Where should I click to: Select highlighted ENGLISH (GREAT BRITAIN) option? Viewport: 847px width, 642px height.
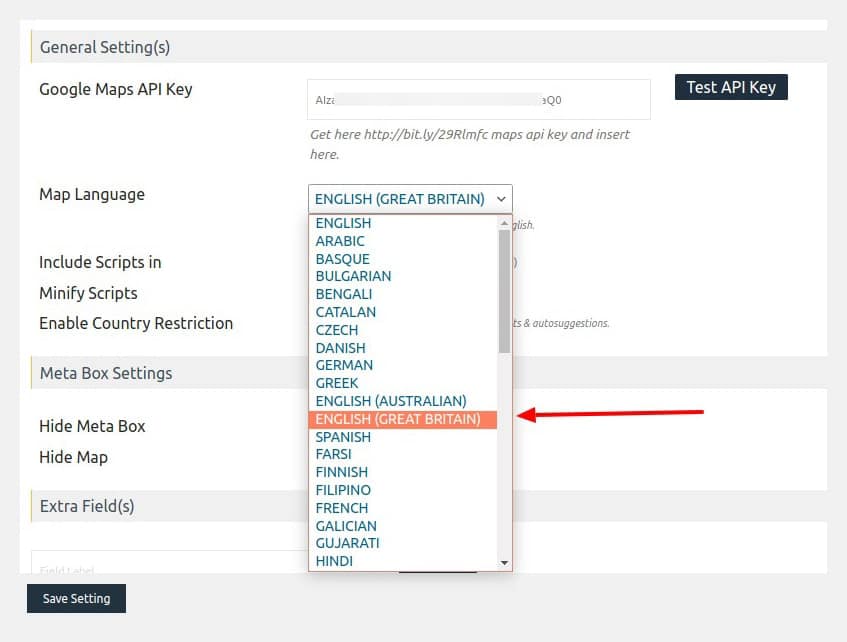[x=398, y=419]
